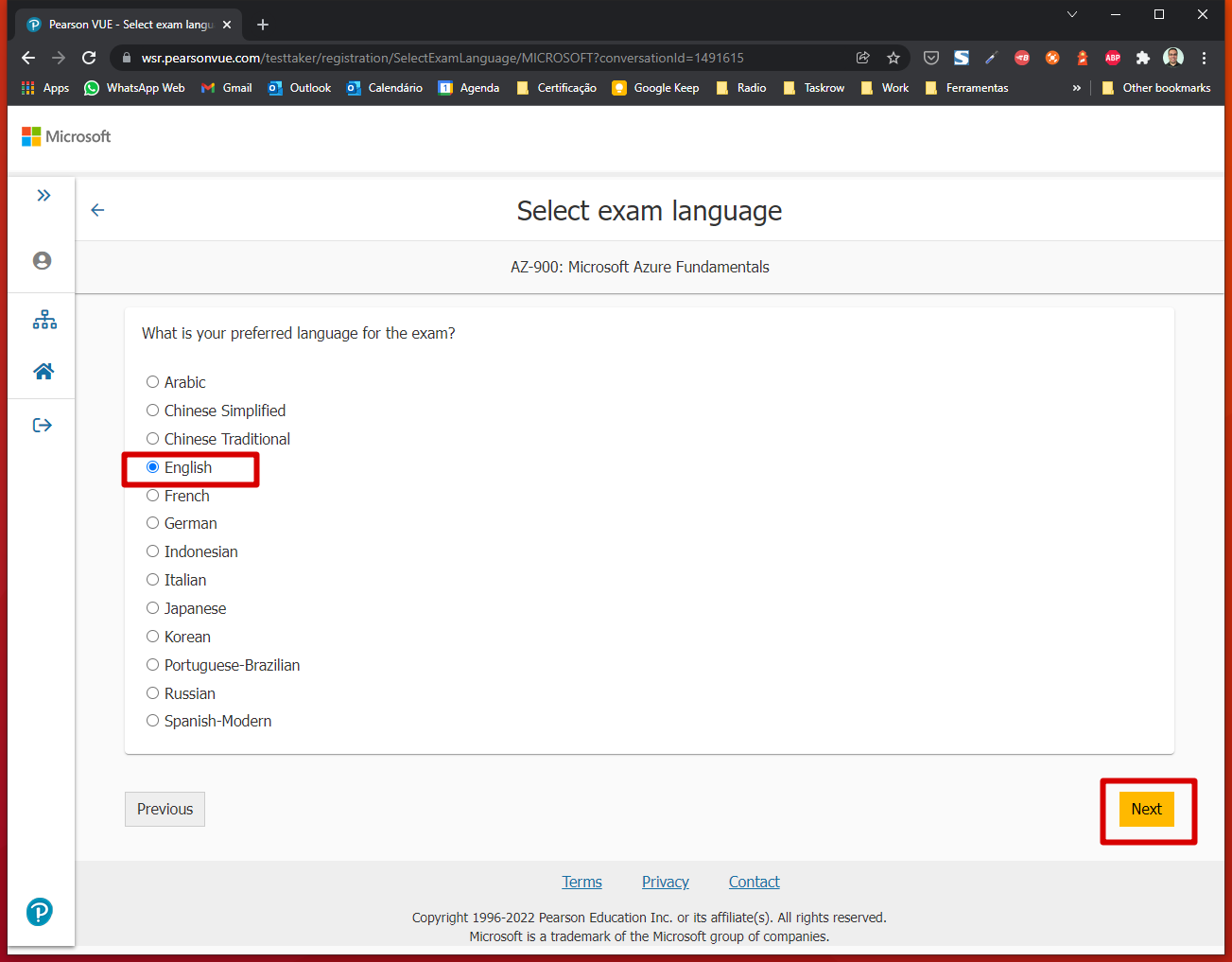Image resolution: width=1232 pixels, height=962 pixels.
Task: Go back with page arrow icon
Action: 97,210
